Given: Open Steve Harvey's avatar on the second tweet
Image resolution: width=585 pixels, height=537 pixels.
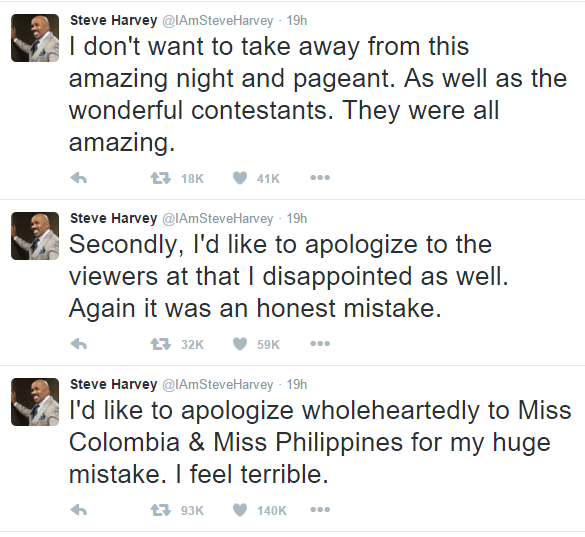Looking at the screenshot, I should click(35, 236).
